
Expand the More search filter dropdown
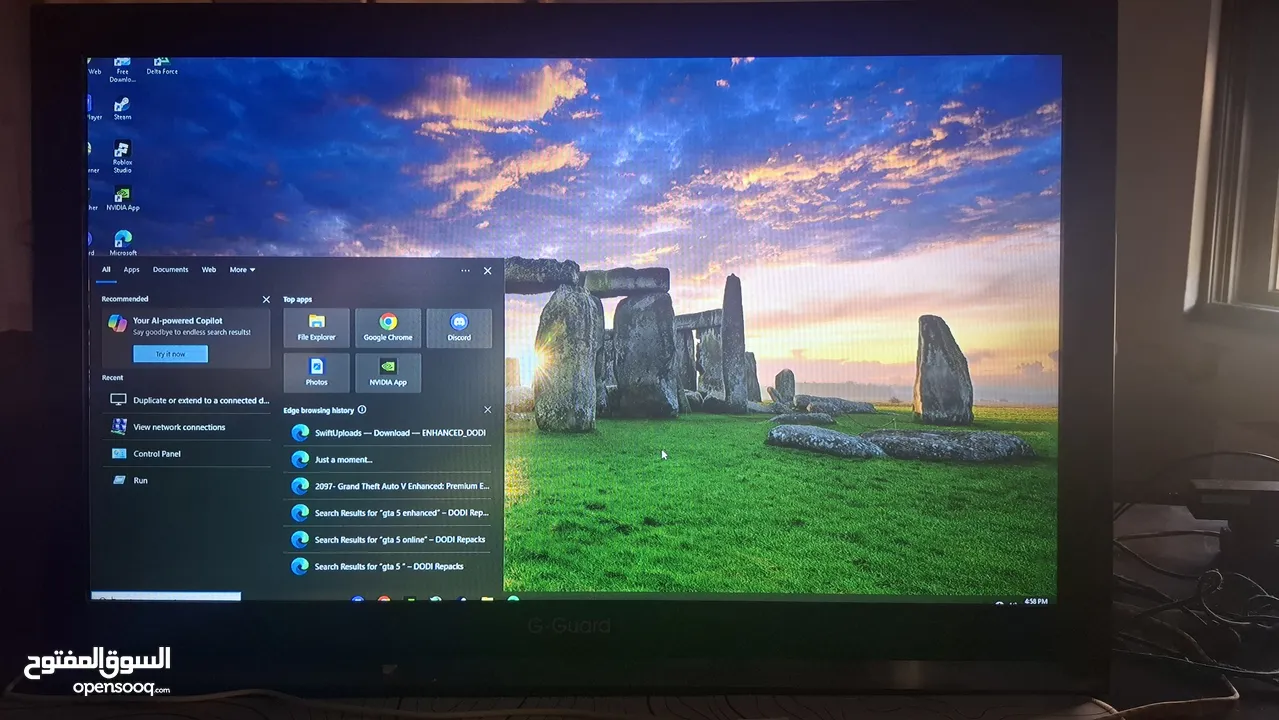click(242, 270)
